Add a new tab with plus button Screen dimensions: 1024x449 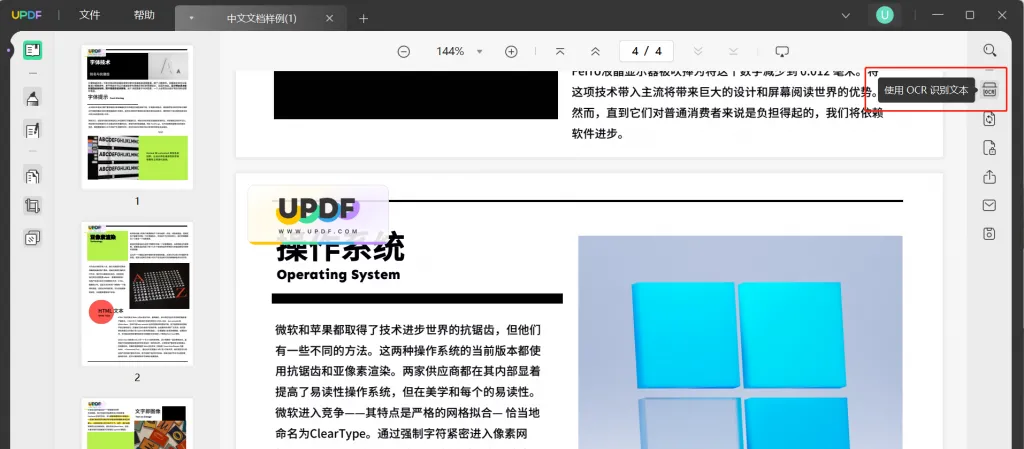point(364,18)
